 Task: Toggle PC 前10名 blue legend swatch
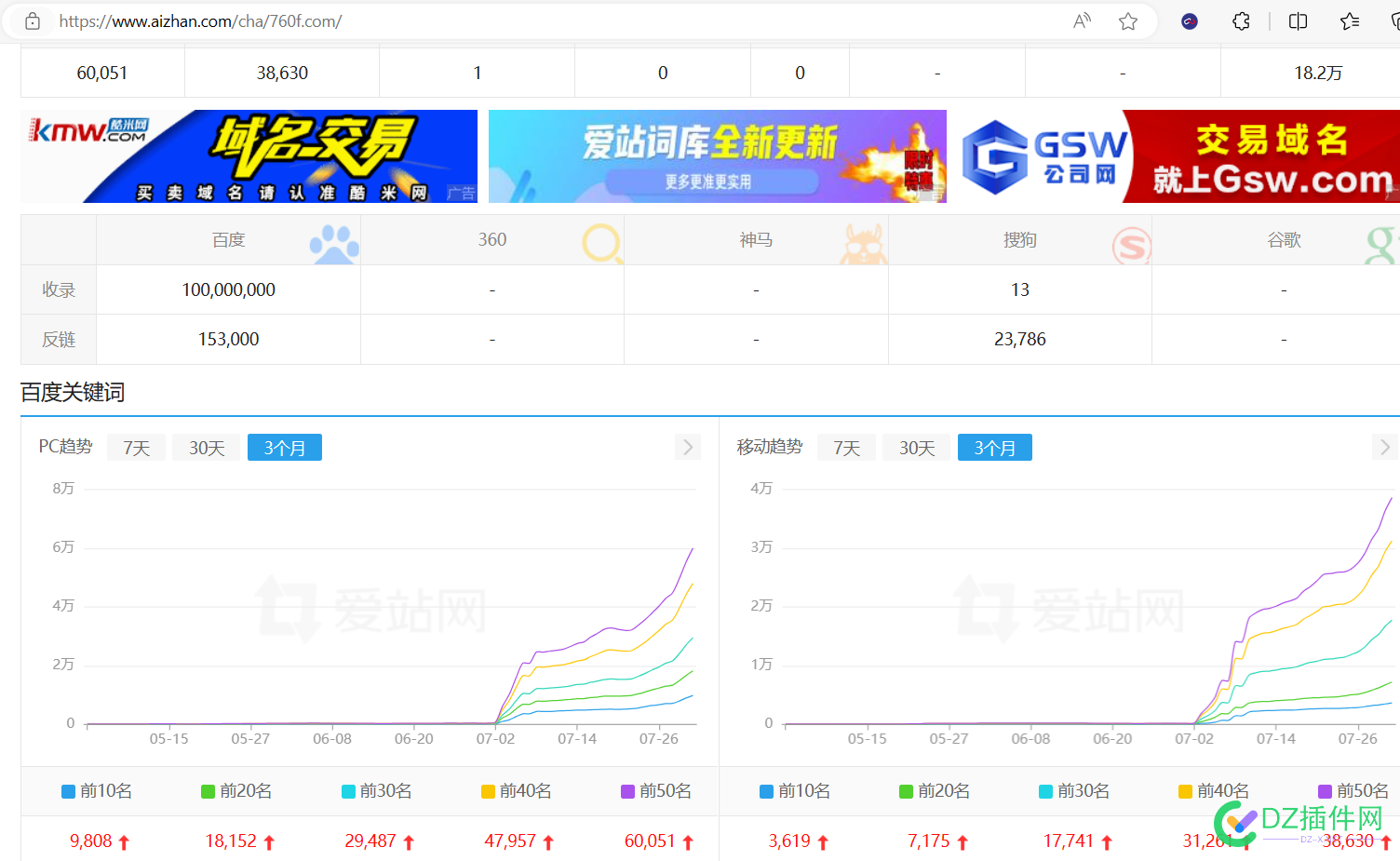tap(68, 791)
